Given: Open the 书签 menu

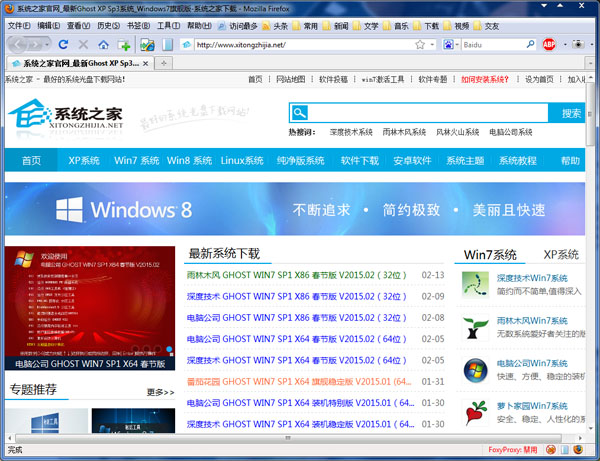Looking at the screenshot, I should point(138,26).
